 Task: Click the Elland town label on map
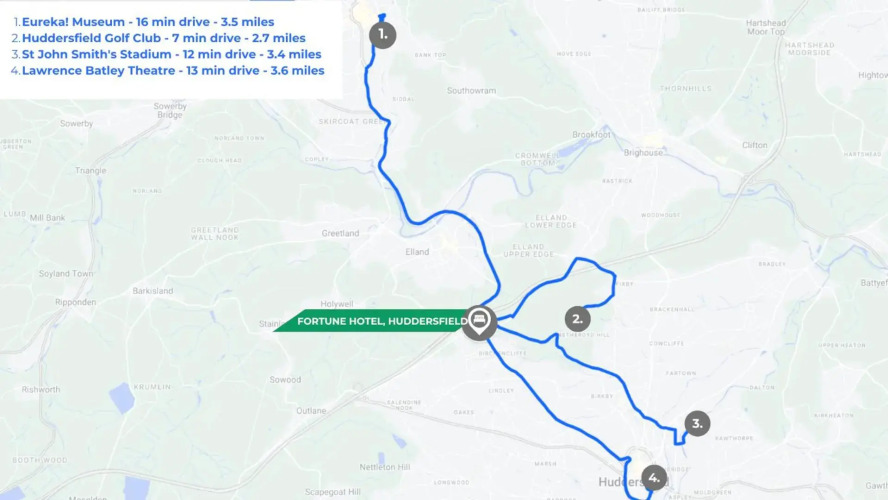point(417,252)
